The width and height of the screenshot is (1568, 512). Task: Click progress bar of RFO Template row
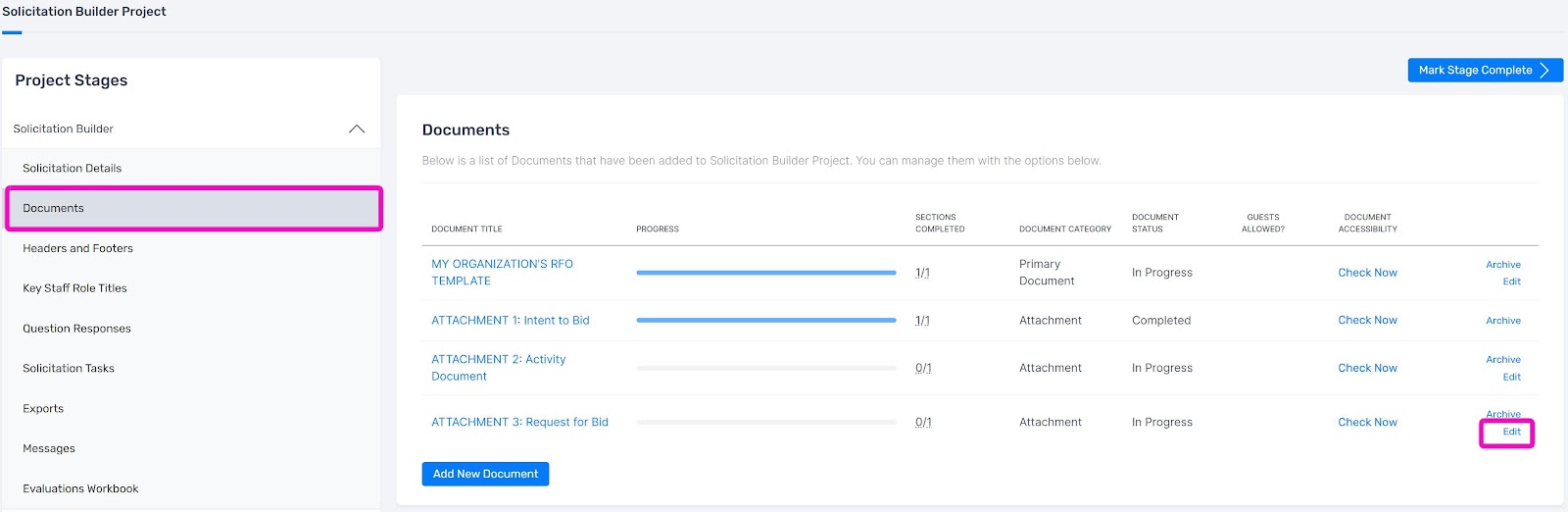click(x=766, y=273)
